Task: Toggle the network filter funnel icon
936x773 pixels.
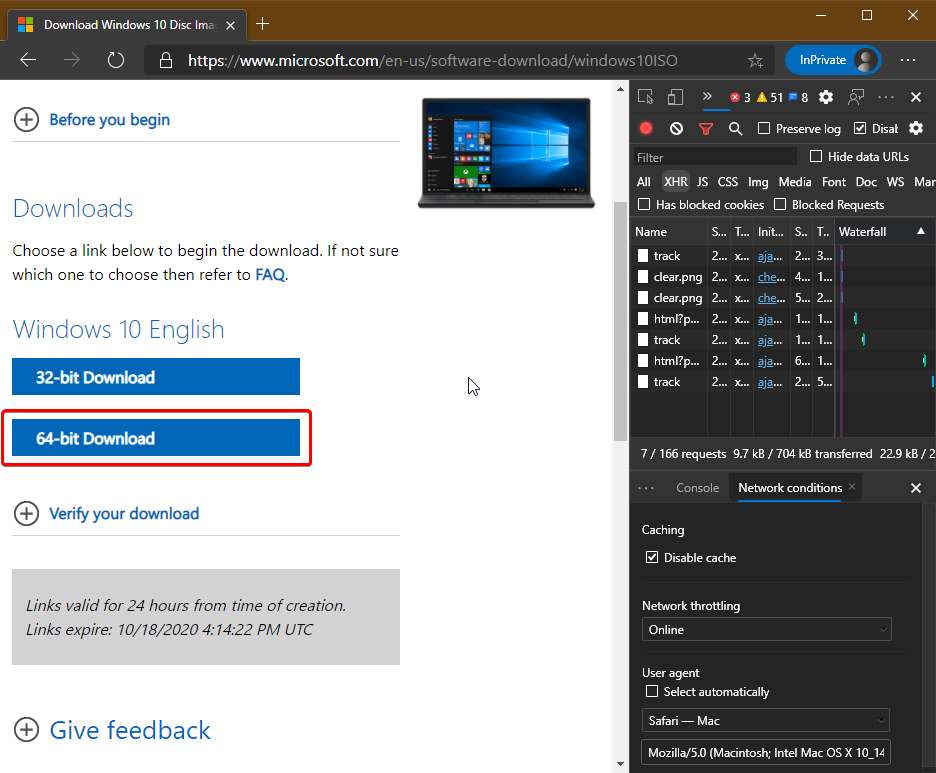Action: (706, 128)
